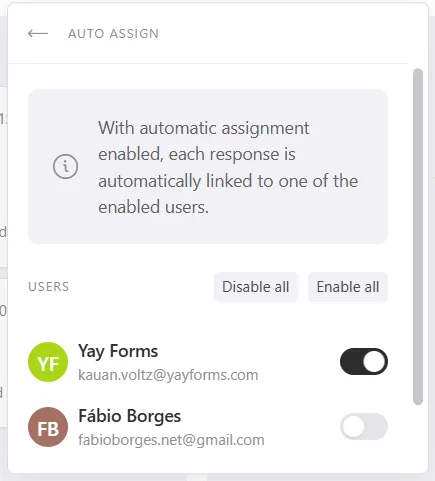Click the kauan.voltz@yayforms.com email
435x481 pixels.
[x=168, y=375]
